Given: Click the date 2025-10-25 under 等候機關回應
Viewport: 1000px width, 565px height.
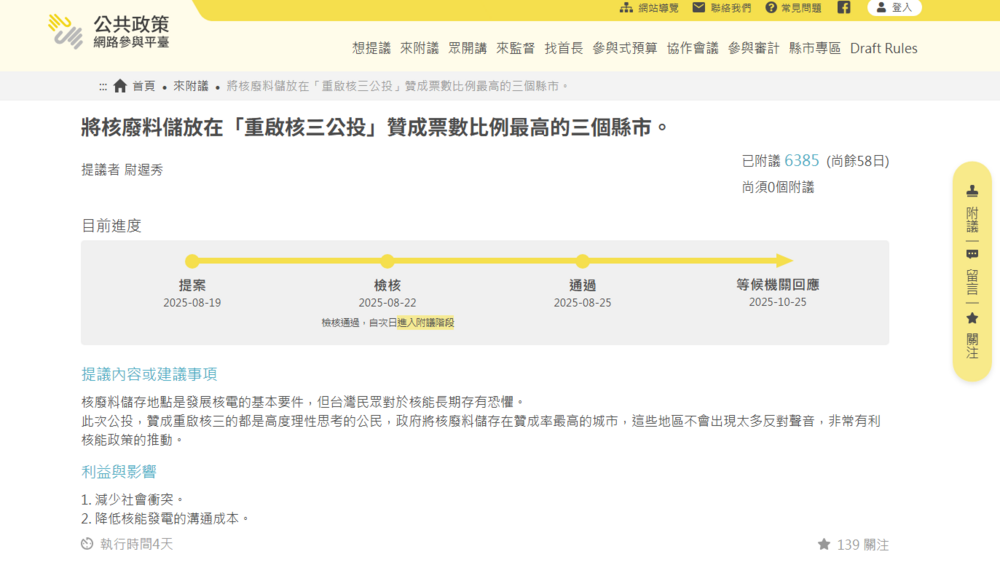Looking at the screenshot, I should coord(777,302).
